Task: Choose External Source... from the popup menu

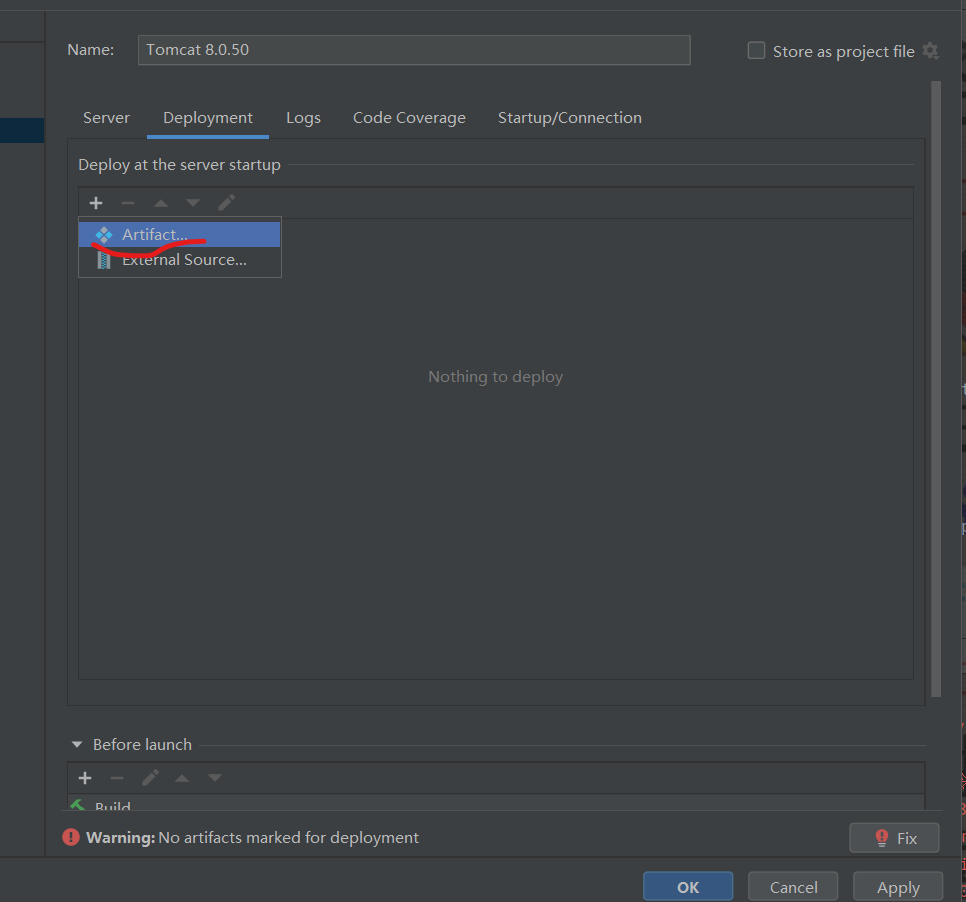Action: [x=179, y=260]
